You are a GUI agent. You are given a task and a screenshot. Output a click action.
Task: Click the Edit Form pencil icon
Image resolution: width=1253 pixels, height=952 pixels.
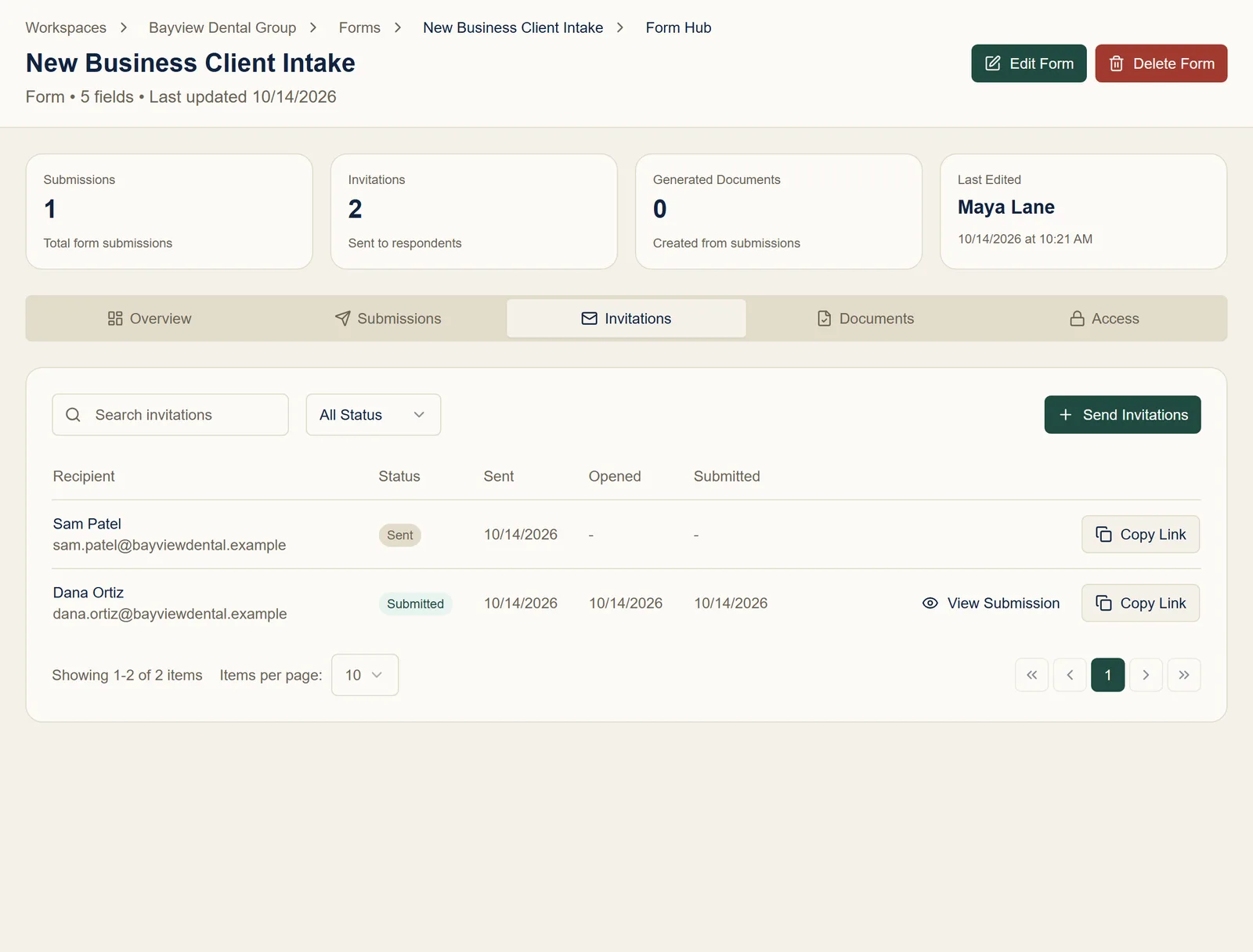(x=992, y=63)
